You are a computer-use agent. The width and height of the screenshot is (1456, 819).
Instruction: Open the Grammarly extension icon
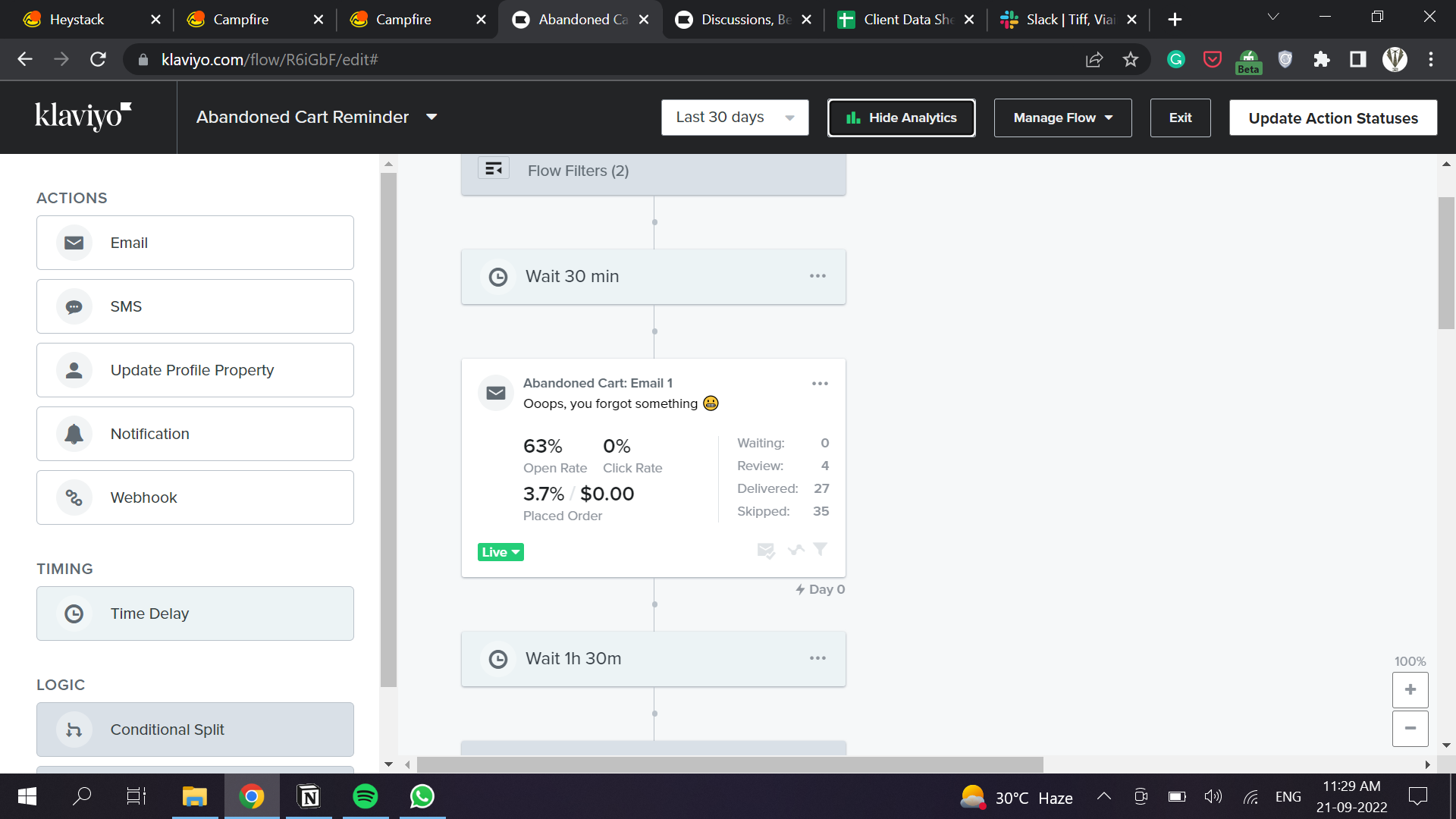[x=1176, y=59]
